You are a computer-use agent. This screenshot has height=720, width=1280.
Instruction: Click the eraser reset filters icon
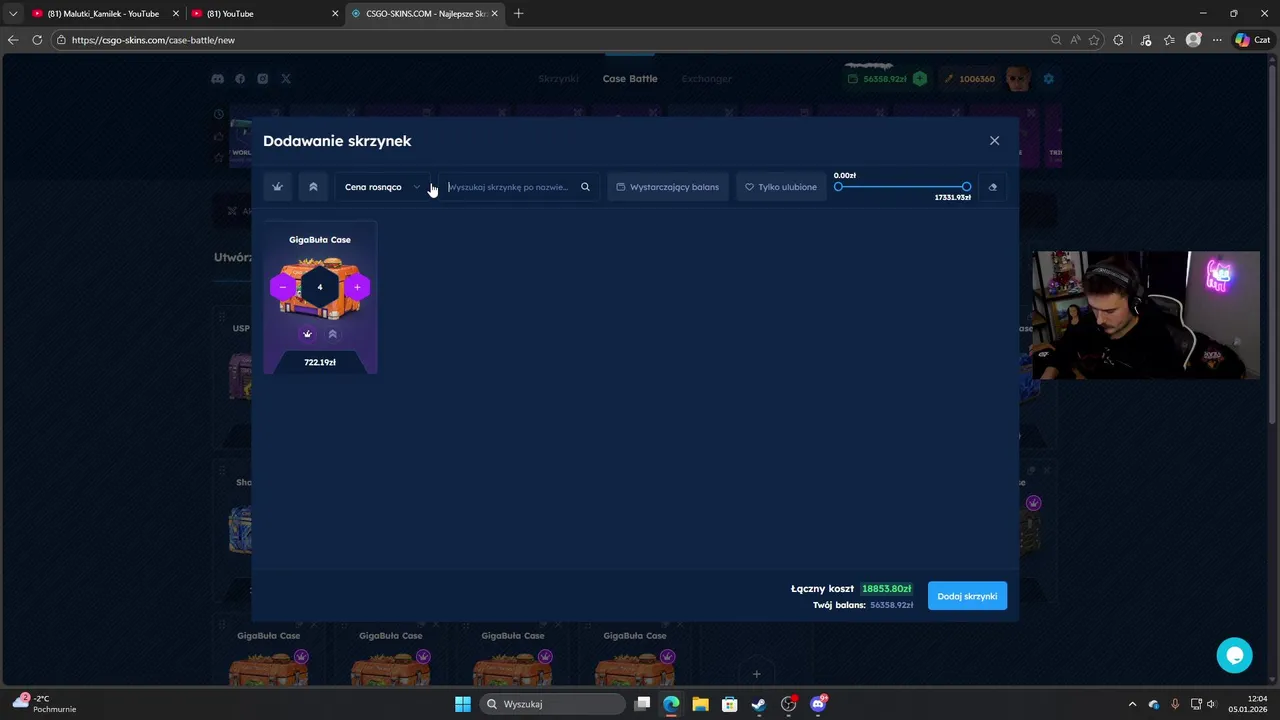pyautogui.click(x=992, y=187)
